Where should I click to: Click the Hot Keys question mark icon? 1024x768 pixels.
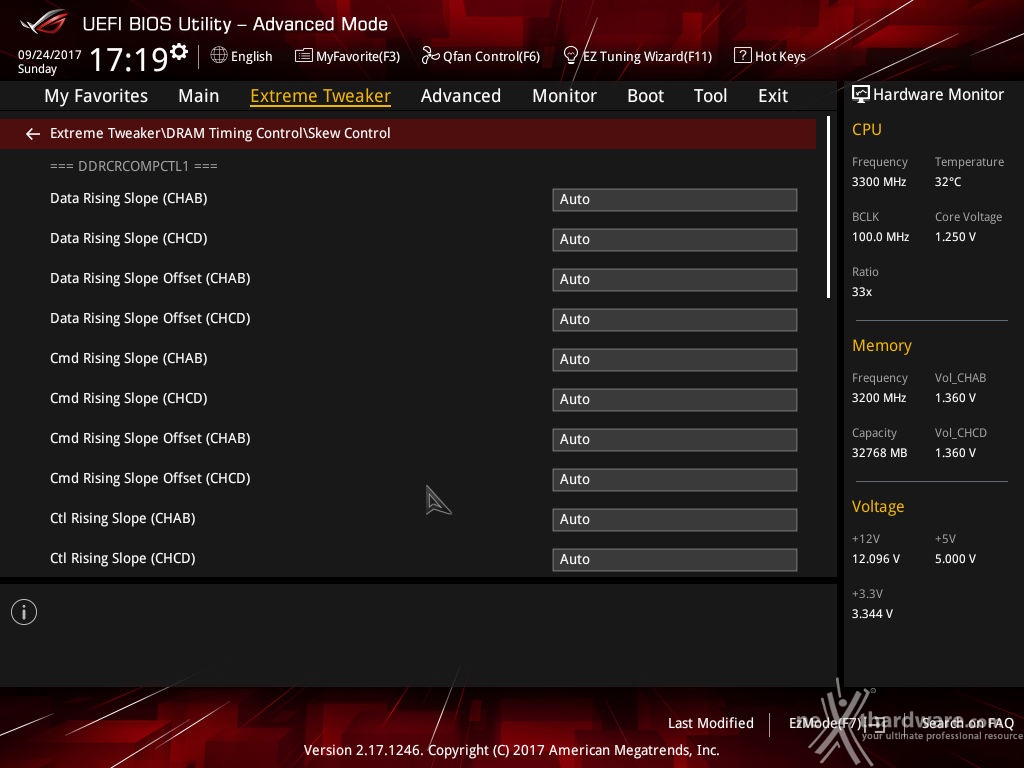(743, 56)
